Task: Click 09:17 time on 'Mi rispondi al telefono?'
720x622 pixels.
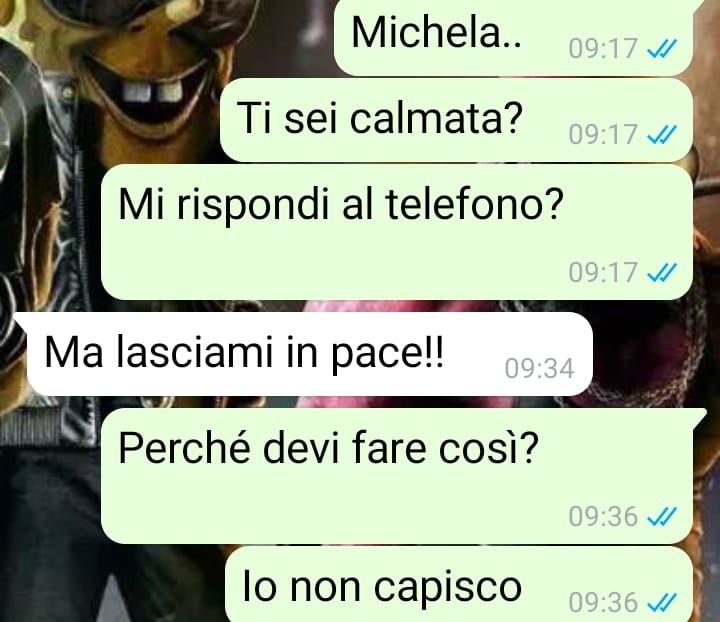Action: (603, 272)
